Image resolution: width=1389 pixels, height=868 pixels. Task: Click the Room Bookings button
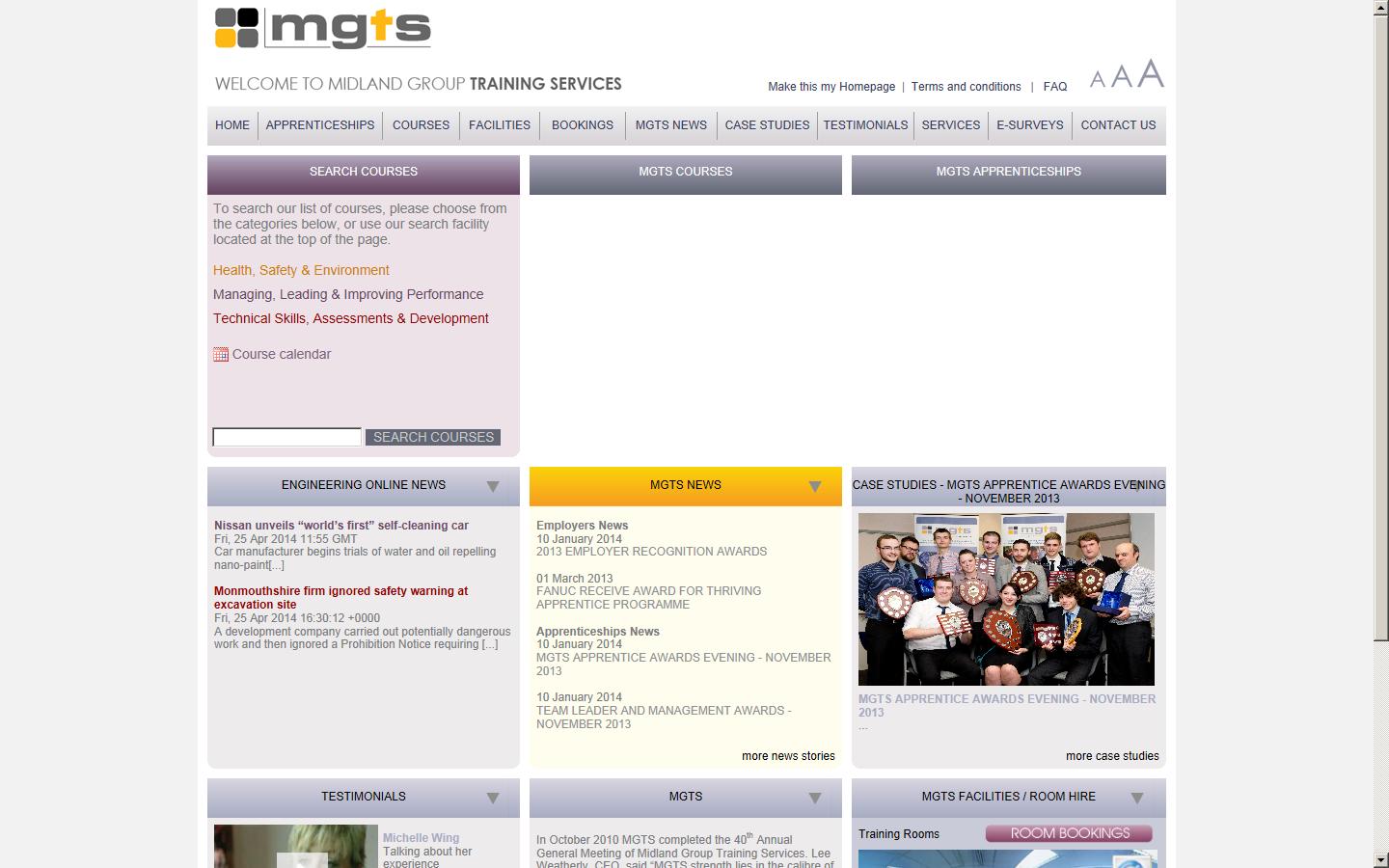(1069, 833)
